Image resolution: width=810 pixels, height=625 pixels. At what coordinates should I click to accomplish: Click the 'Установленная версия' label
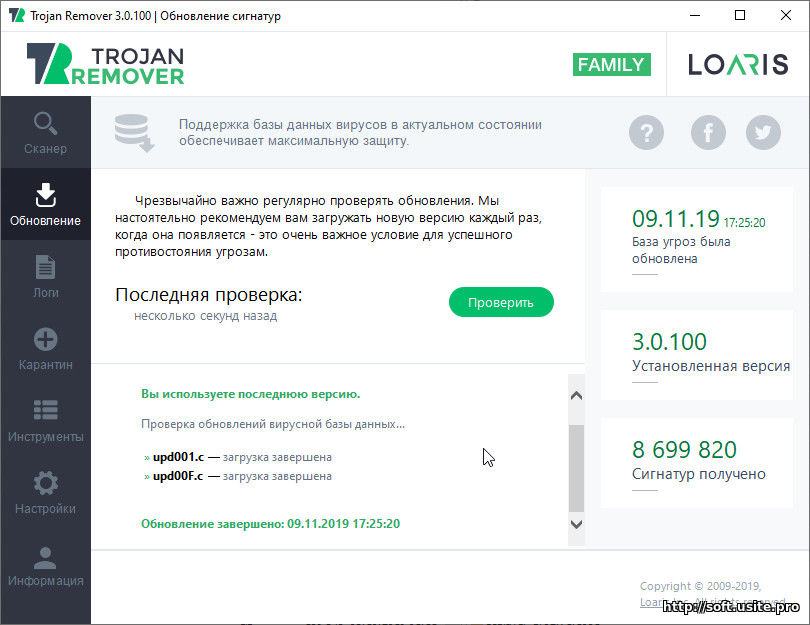point(711,366)
